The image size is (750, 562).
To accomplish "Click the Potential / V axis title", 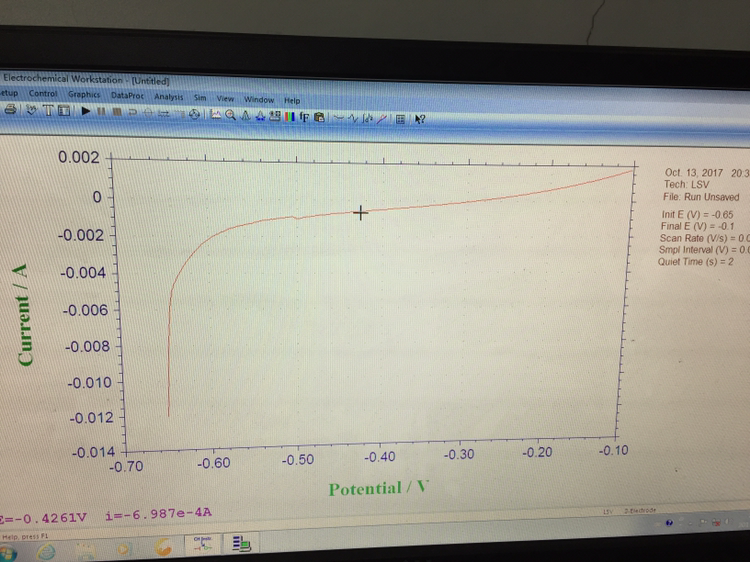I will pyautogui.click(x=378, y=488).
